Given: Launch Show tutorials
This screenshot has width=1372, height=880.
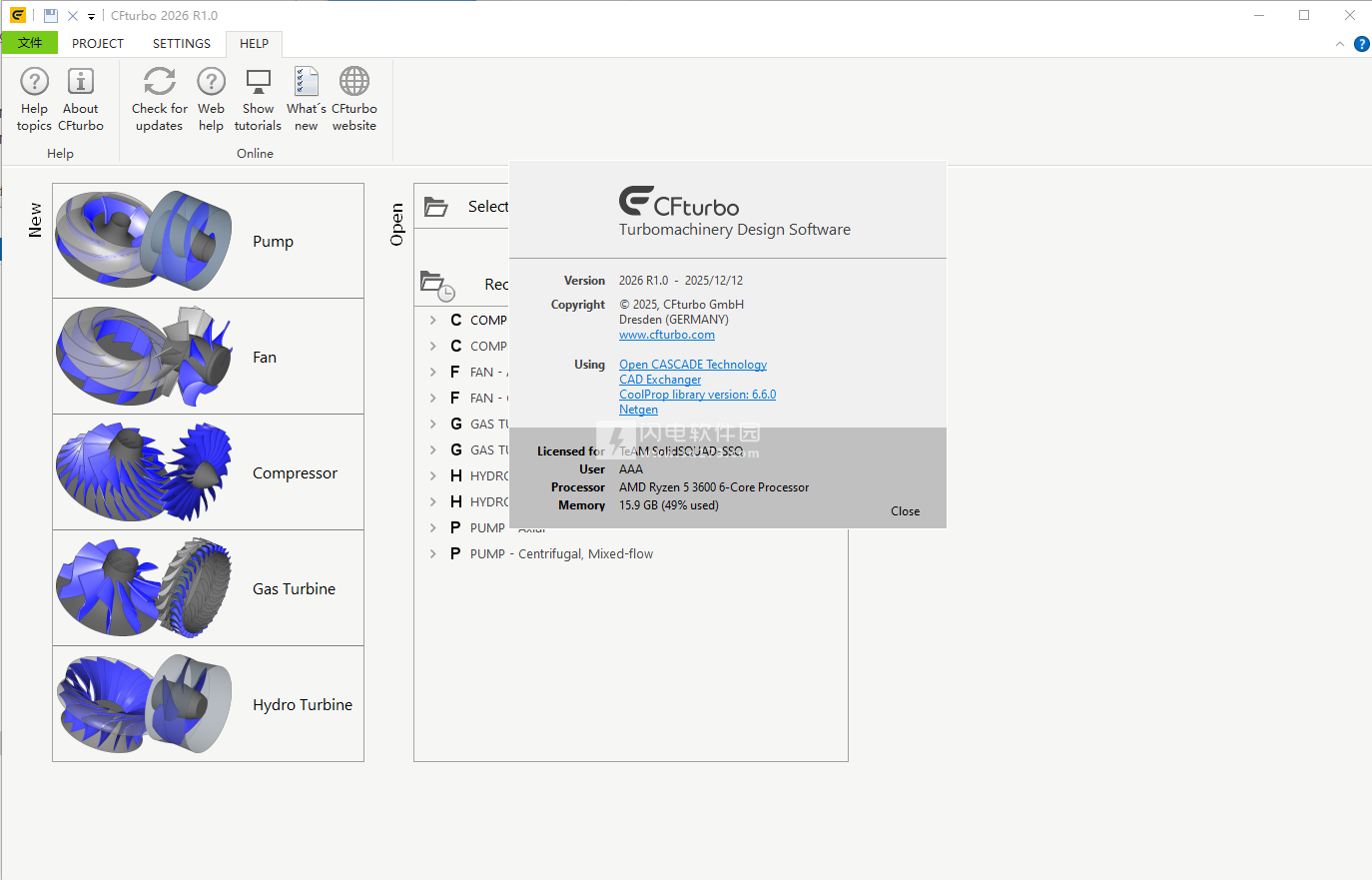Looking at the screenshot, I should pos(258,99).
